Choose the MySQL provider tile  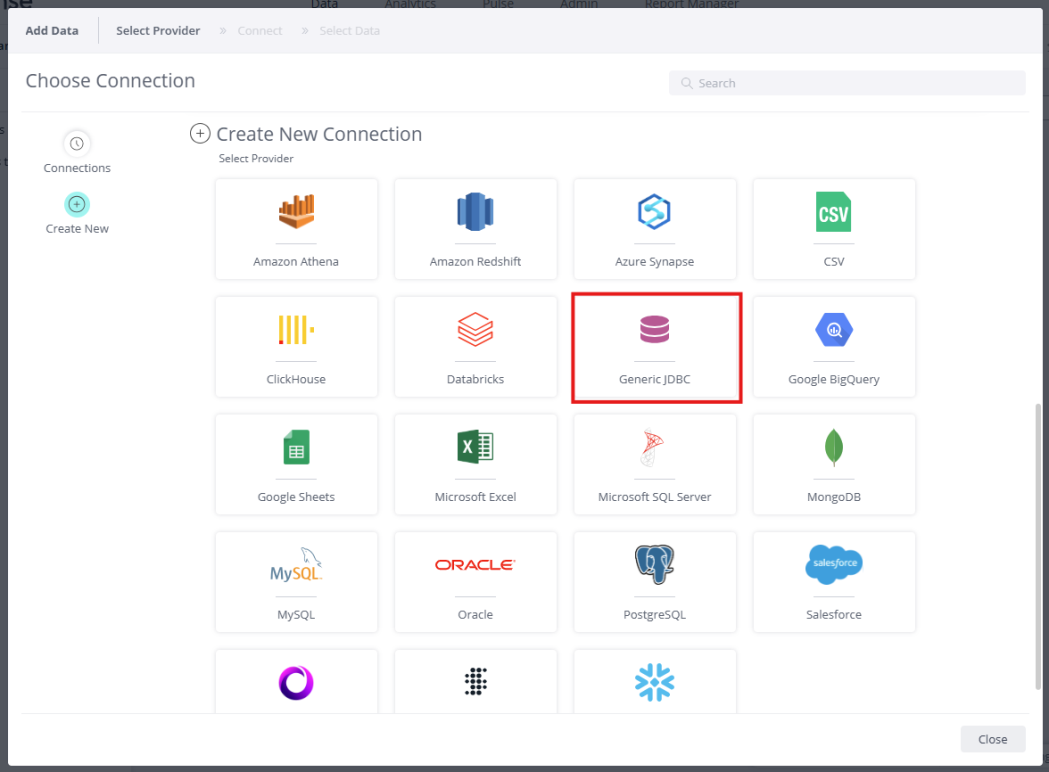click(296, 582)
